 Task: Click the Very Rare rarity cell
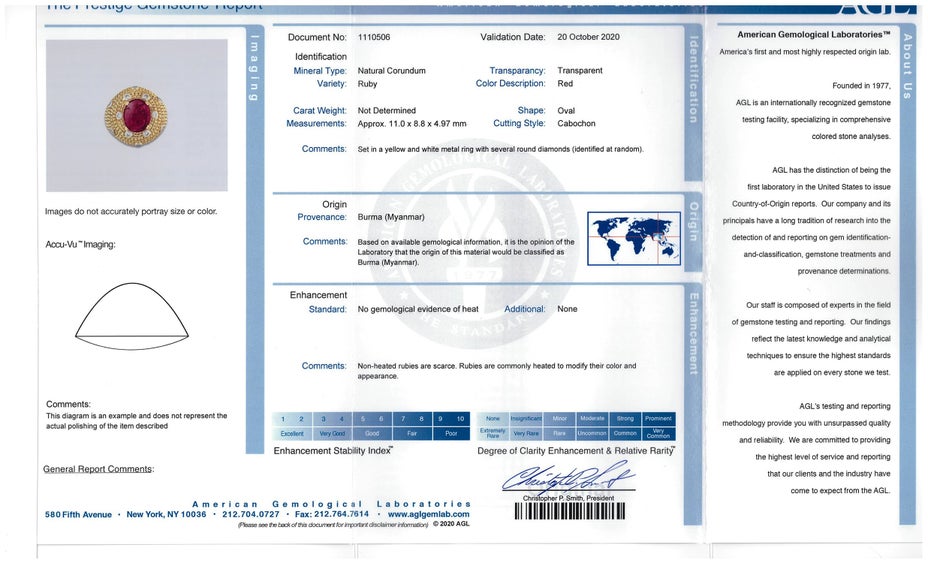click(x=526, y=434)
